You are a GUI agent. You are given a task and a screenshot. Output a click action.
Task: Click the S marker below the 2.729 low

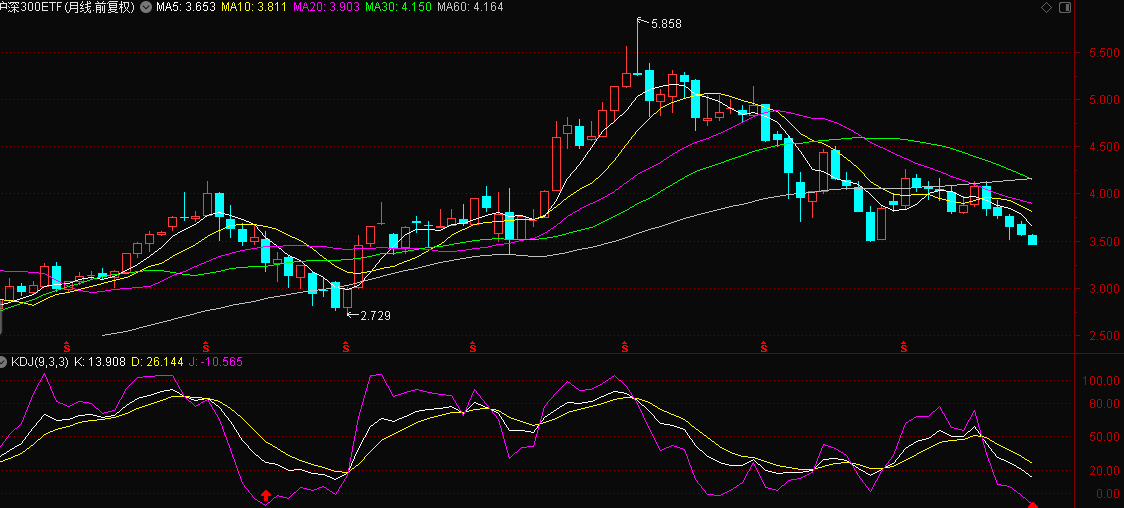click(346, 346)
